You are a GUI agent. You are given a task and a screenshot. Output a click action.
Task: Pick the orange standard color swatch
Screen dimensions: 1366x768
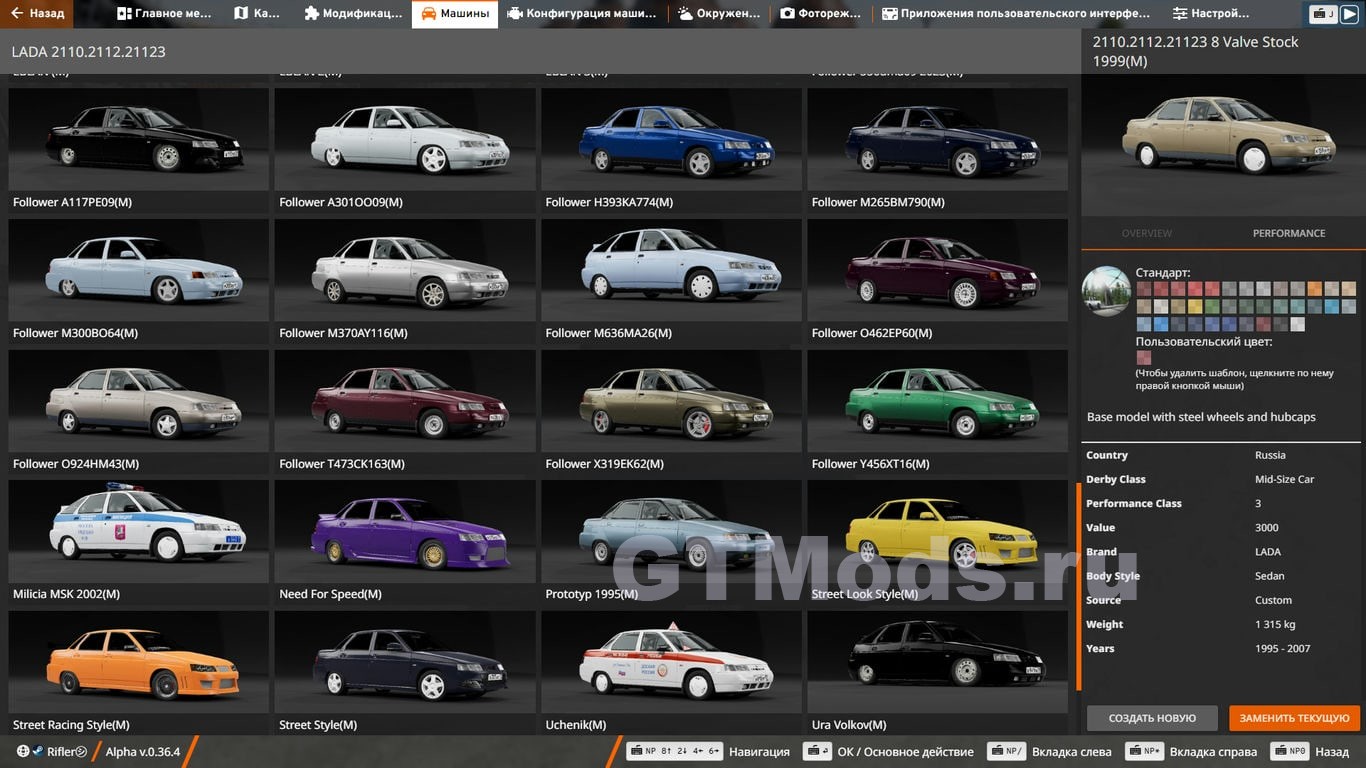[x=1315, y=288]
